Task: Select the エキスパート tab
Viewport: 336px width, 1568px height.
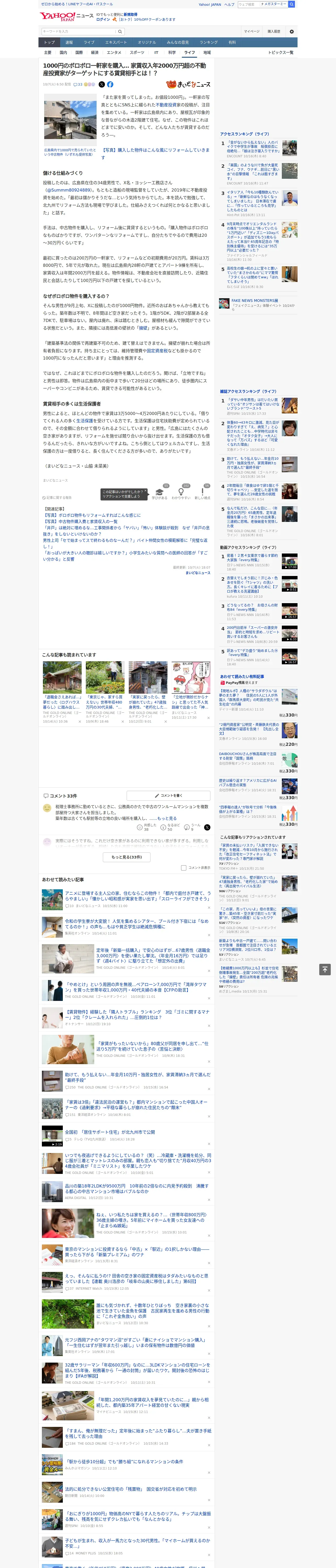Action: click(116, 43)
